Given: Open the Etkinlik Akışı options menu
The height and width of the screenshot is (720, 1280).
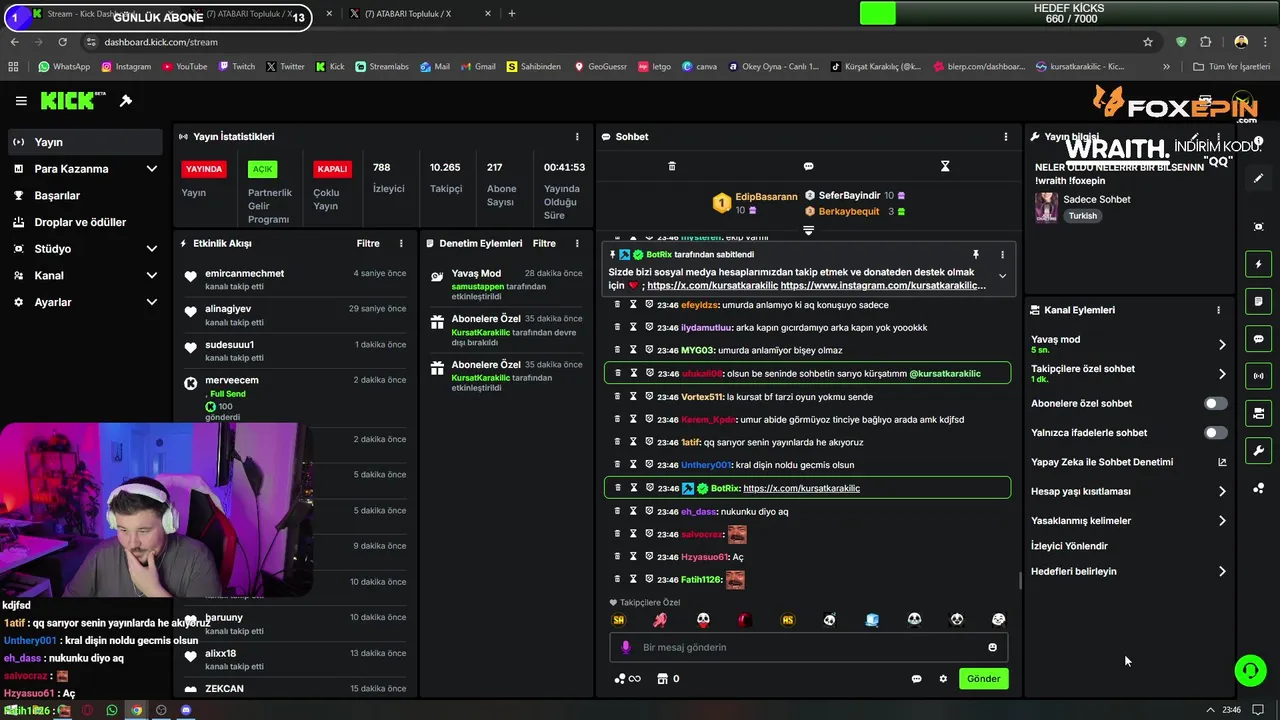Looking at the screenshot, I should pyautogui.click(x=401, y=243).
